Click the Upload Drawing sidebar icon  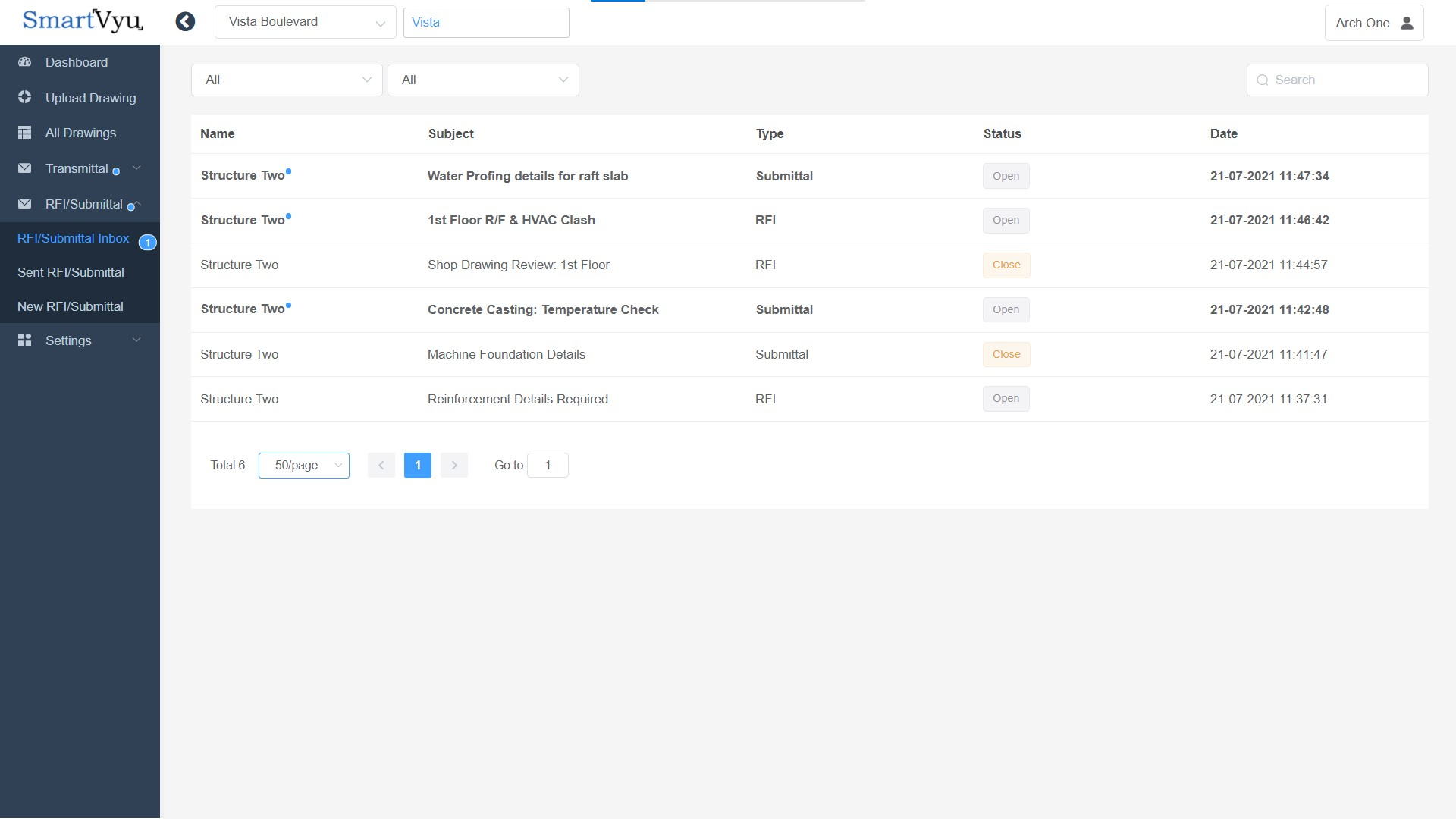(26, 97)
